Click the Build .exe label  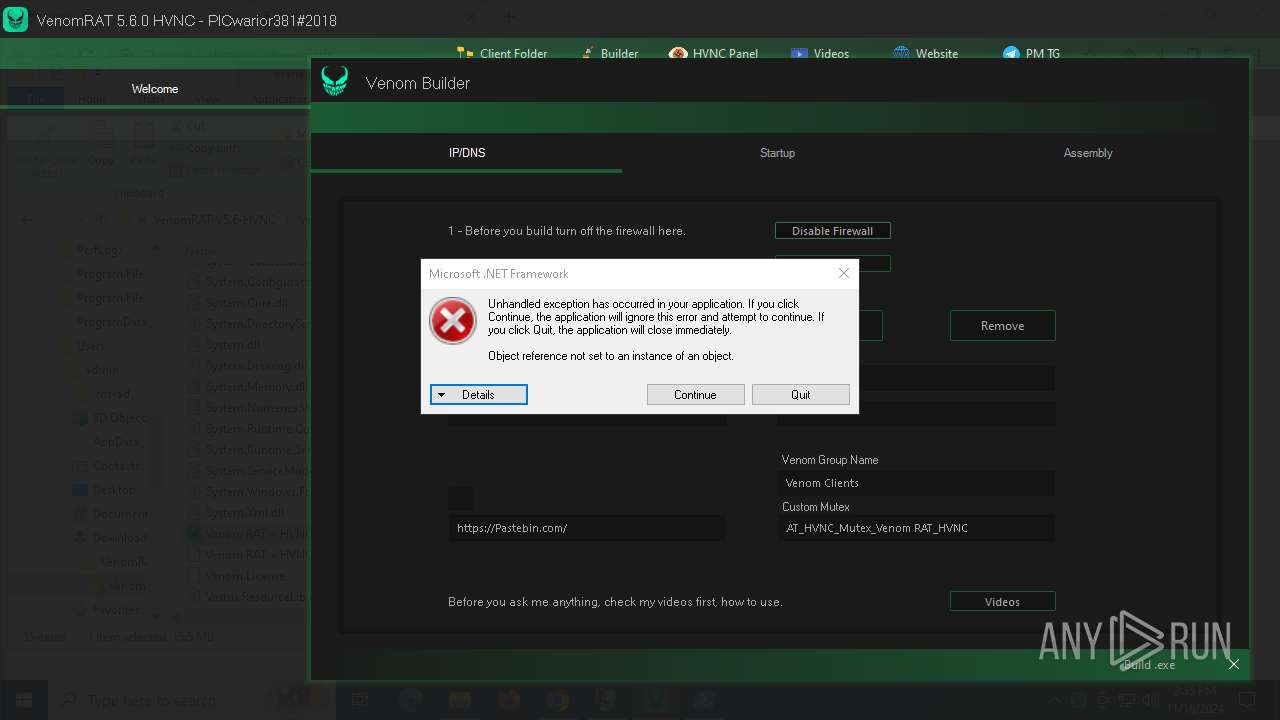point(1148,665)
